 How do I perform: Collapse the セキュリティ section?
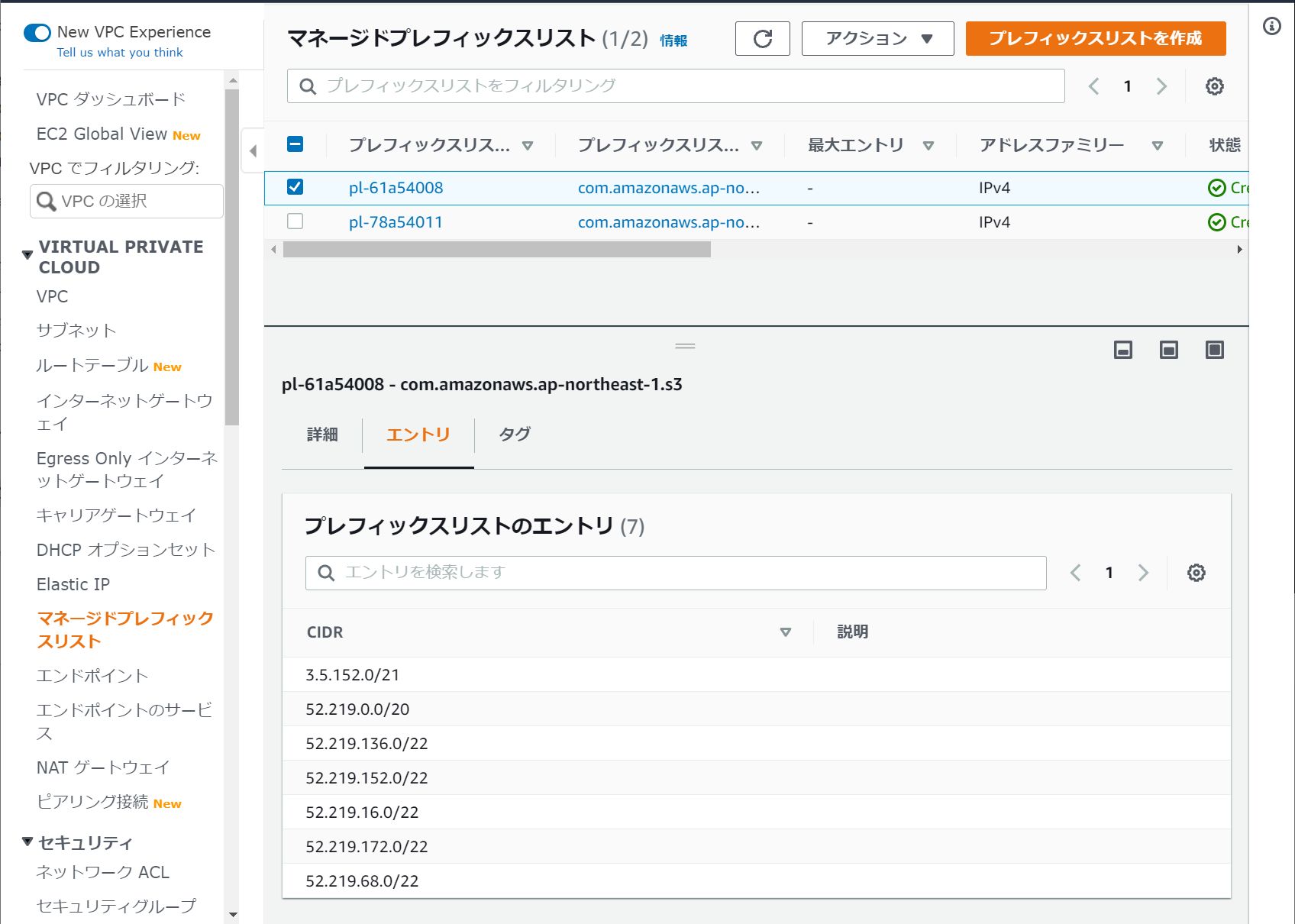click(x=27, y=842)
